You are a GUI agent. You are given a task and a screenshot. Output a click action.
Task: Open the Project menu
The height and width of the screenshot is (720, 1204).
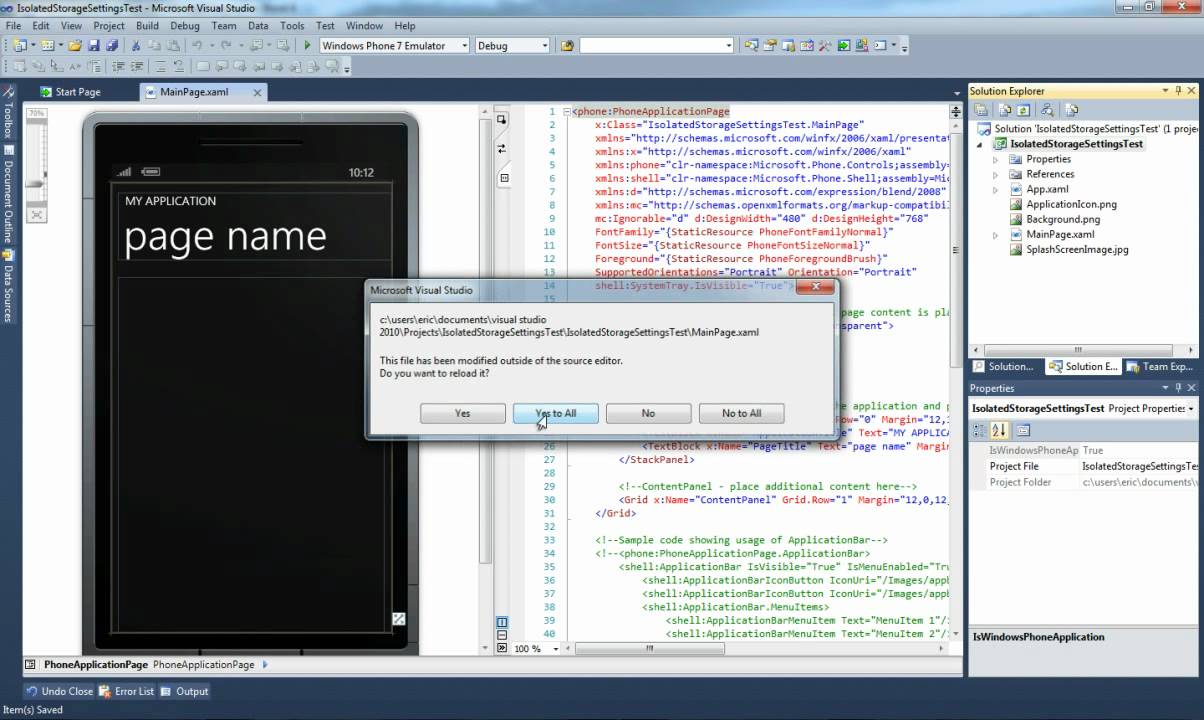click(x=109, y=26)
